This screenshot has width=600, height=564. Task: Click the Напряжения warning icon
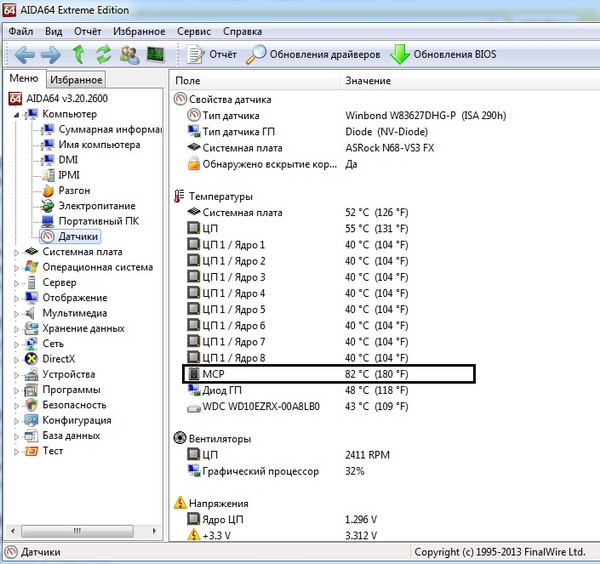point(180,503)
